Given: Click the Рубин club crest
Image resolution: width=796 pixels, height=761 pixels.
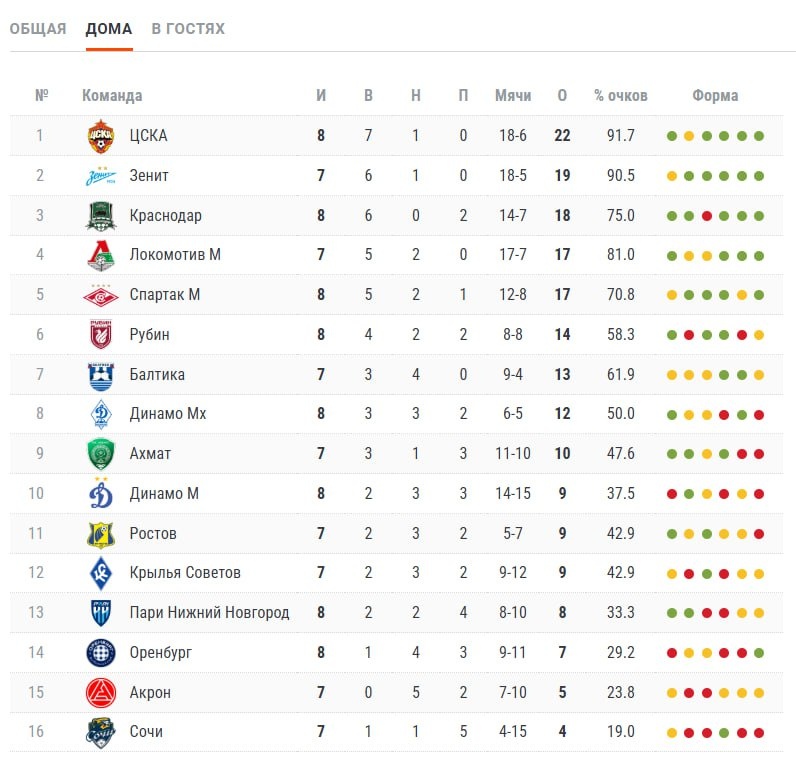Looking at the screenshot, I should [x=101, y=335].
